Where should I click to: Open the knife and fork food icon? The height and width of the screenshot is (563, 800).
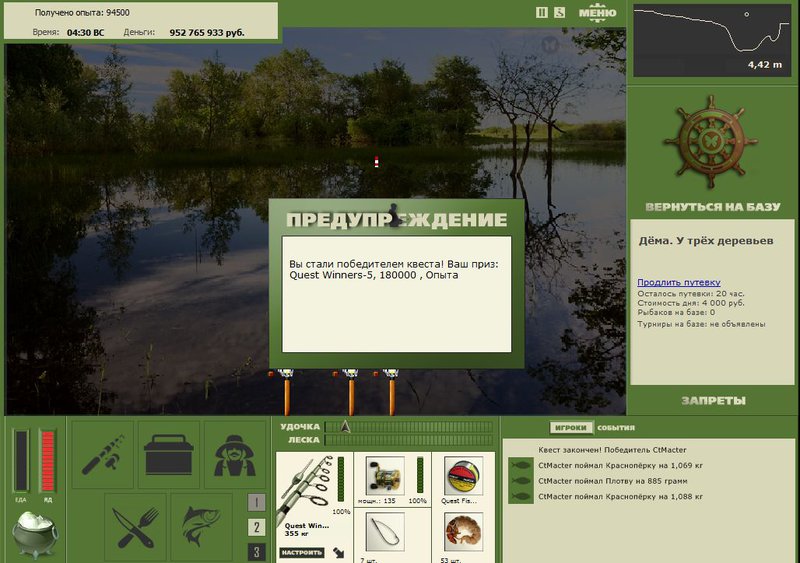point(136,528)
